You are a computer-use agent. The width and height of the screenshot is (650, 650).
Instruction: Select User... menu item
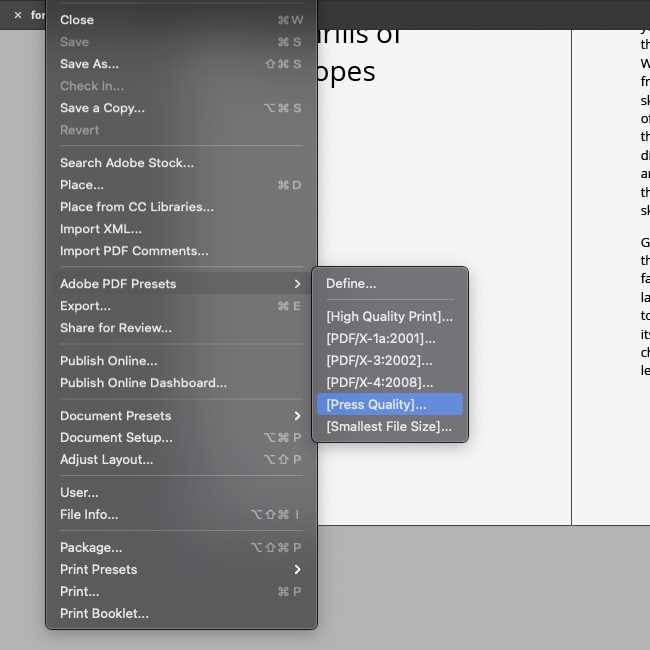(x=182, y=492)
